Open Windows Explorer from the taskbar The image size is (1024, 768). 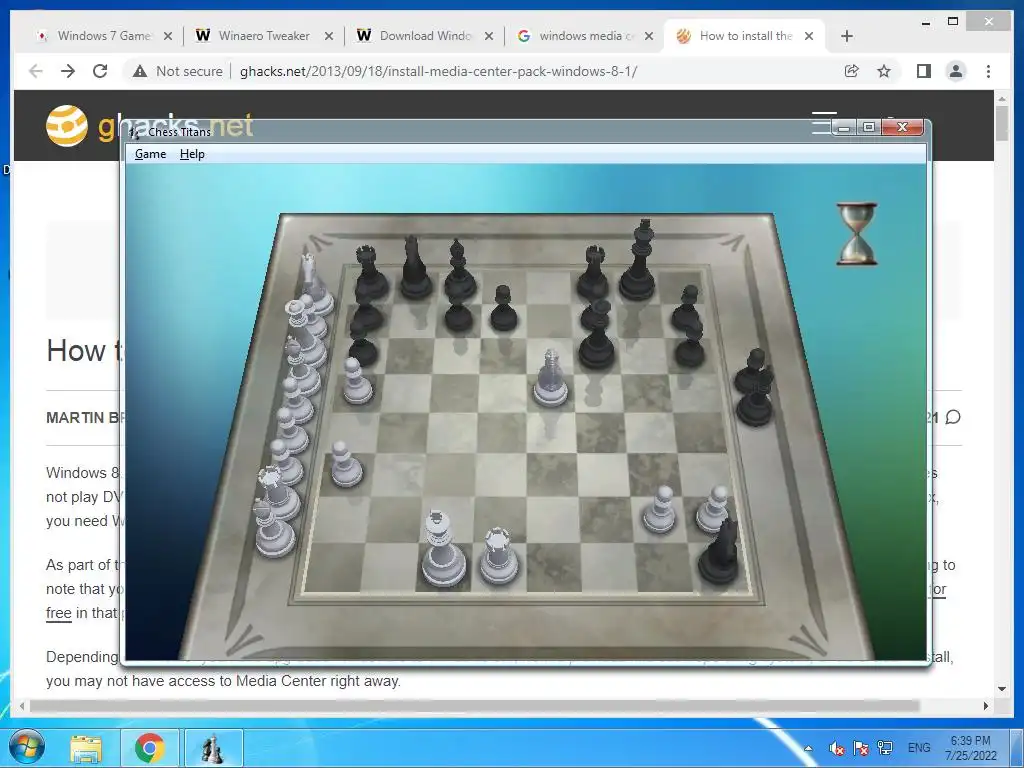click(x=86, y=748)
